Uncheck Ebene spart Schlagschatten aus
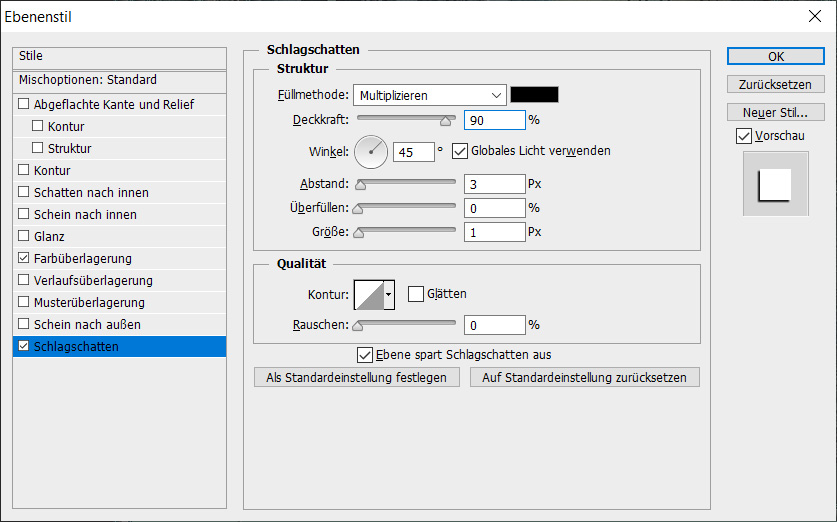The height and width of the screenshot is (522, 837). [365, 354]
